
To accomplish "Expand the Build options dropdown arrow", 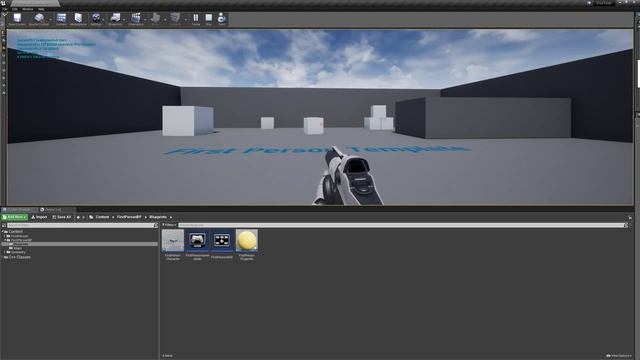I will (x=165, y=20).
